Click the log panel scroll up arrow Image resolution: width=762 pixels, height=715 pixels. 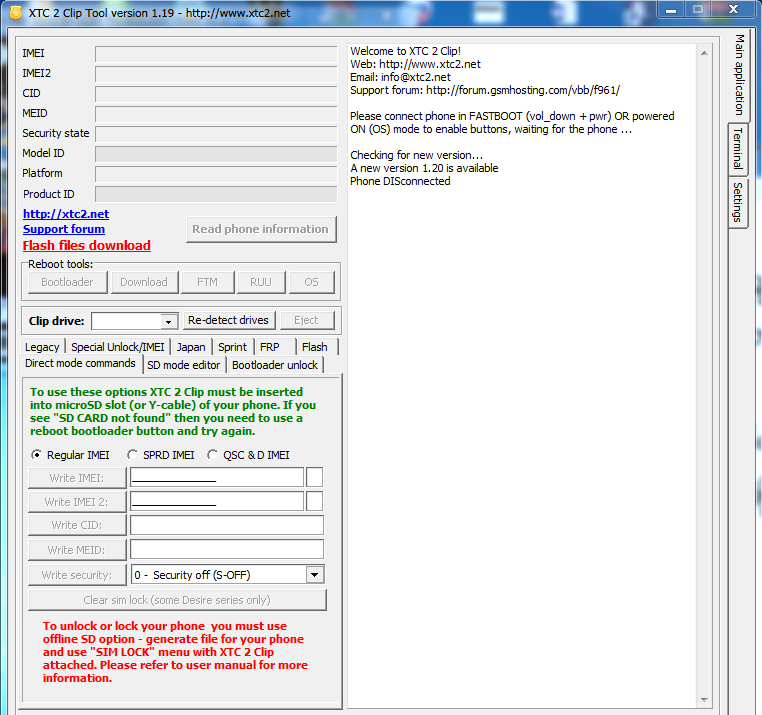coord(704,52)
